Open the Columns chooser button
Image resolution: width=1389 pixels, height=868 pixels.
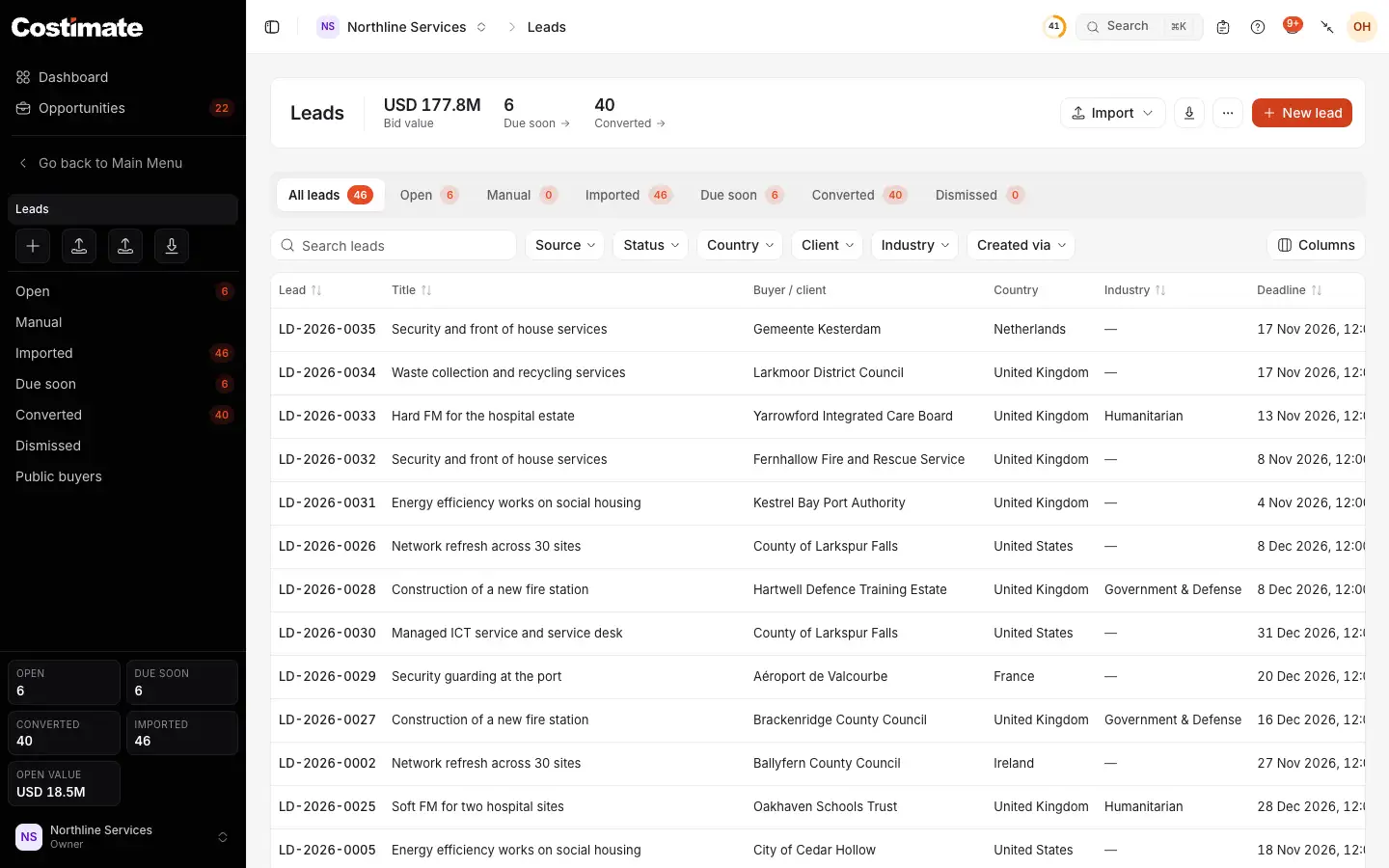tap(1316, 245)
